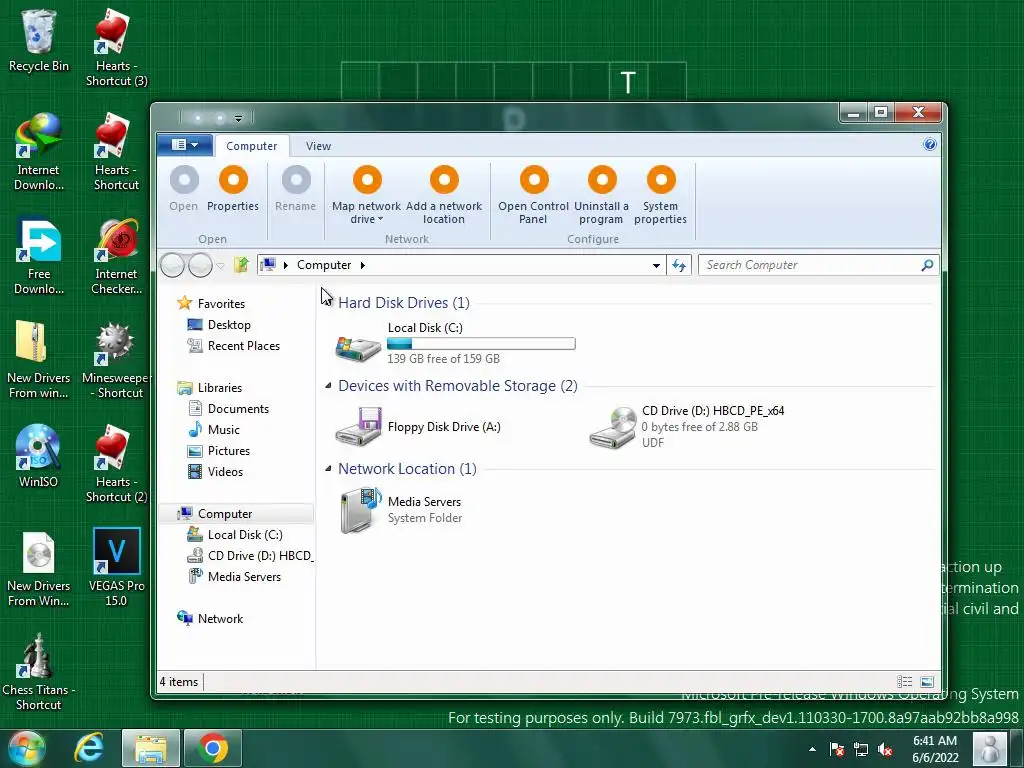Image resolution: width=1024 pixels, height=768 pixels.
Task: Select Computer in navigation pane
Action: tap(236, 513)
